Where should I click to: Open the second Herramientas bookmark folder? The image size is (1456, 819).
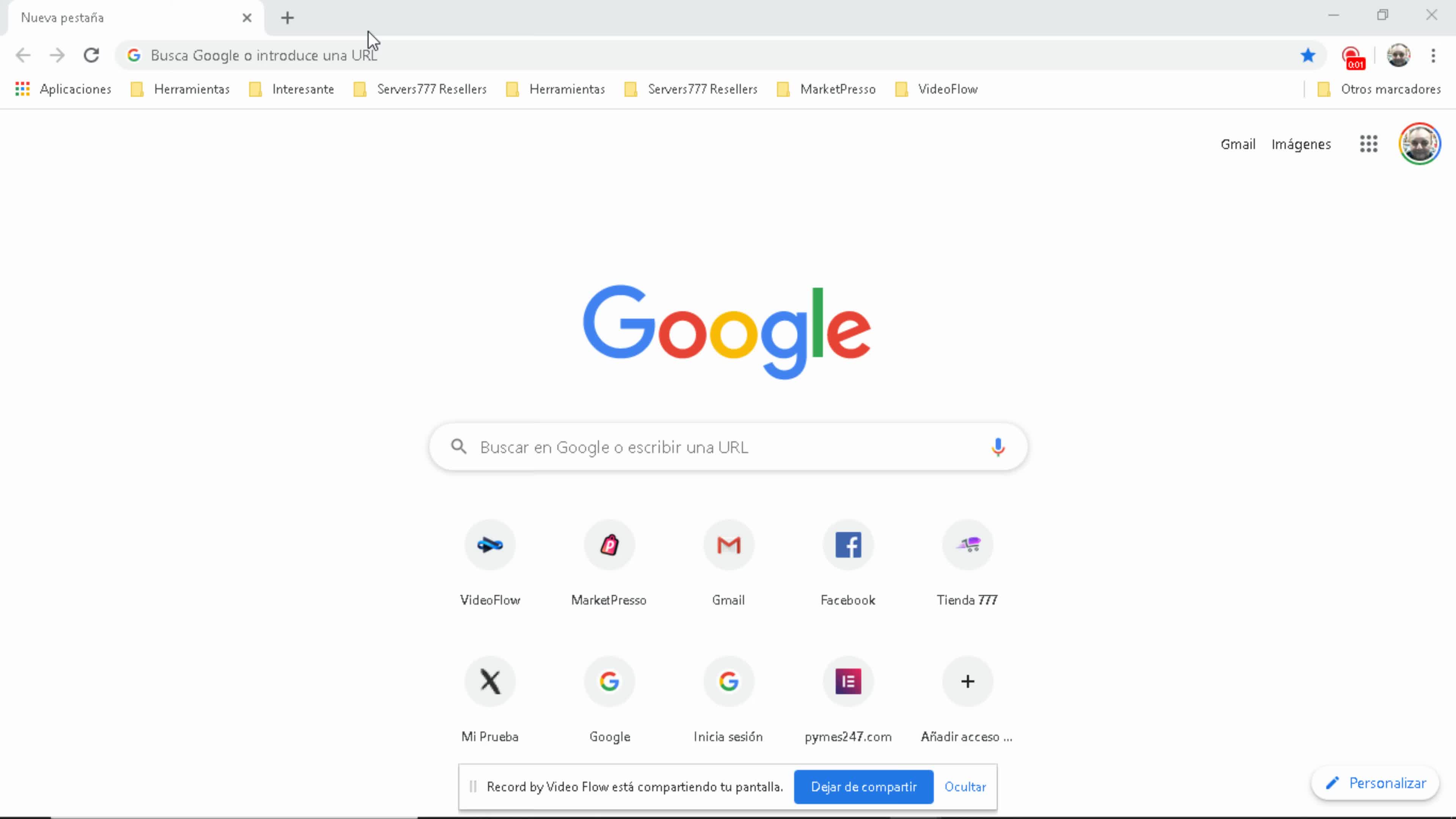pyautogui.click(x=555, y=89)
